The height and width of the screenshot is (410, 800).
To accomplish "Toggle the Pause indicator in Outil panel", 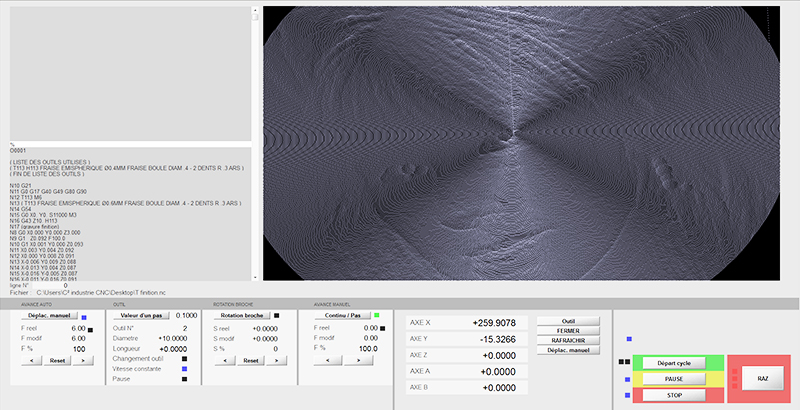I will [x=184, y=379].
